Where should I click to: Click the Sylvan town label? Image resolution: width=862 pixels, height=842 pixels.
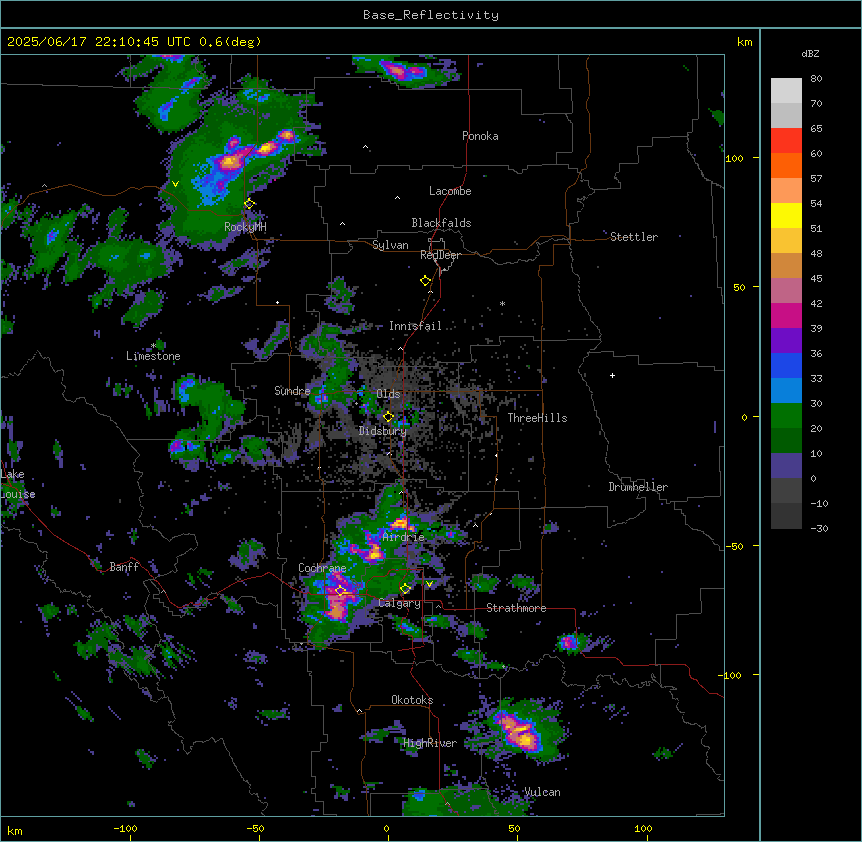[390, 245]
